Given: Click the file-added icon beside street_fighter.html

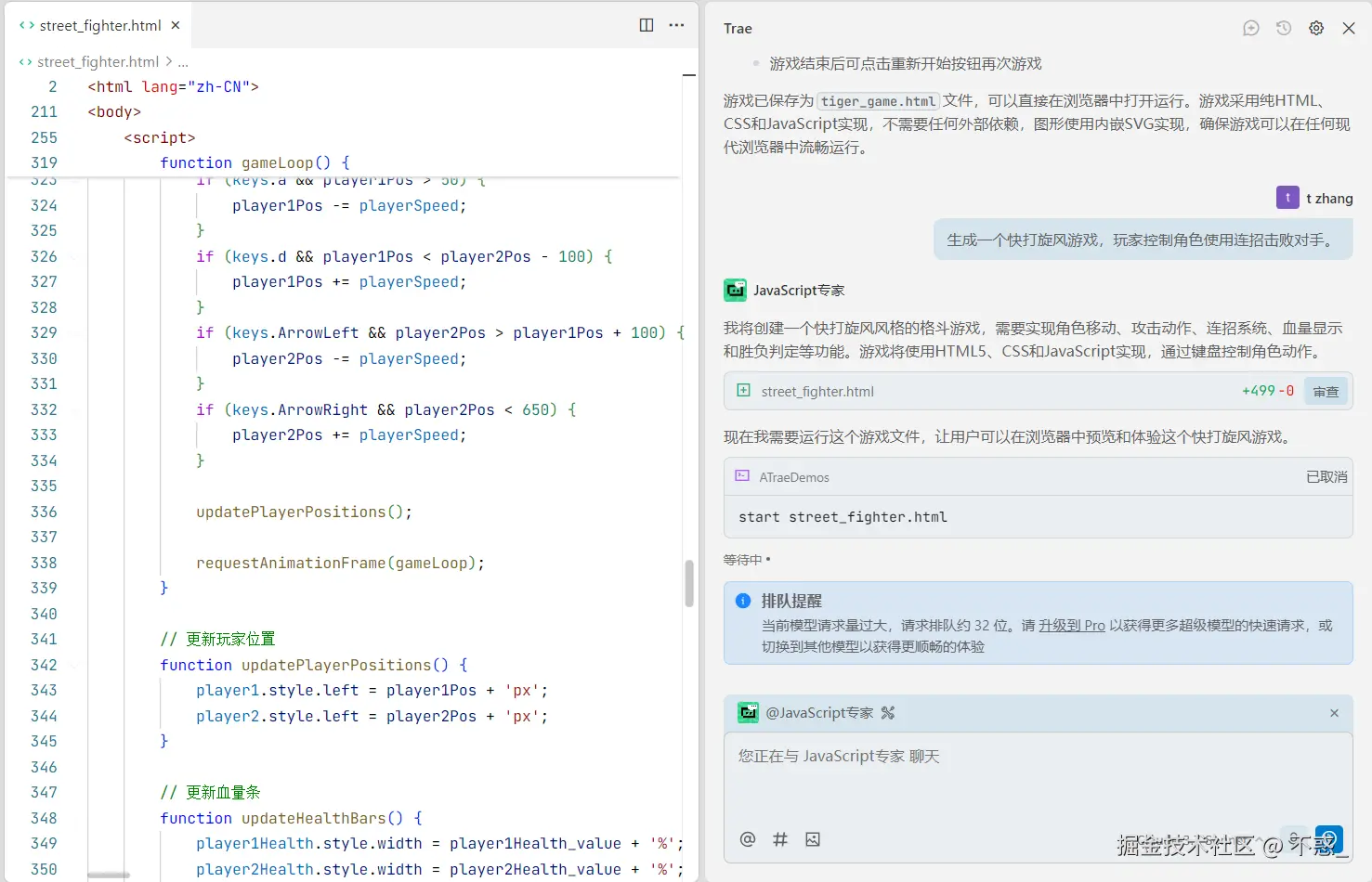Looking at the screenshot, I should (743, 391).
